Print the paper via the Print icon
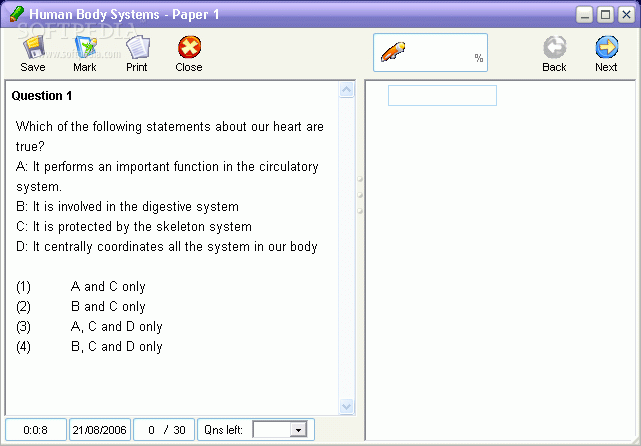This screenshot has height=446, width=641. [x=137, y=54]
